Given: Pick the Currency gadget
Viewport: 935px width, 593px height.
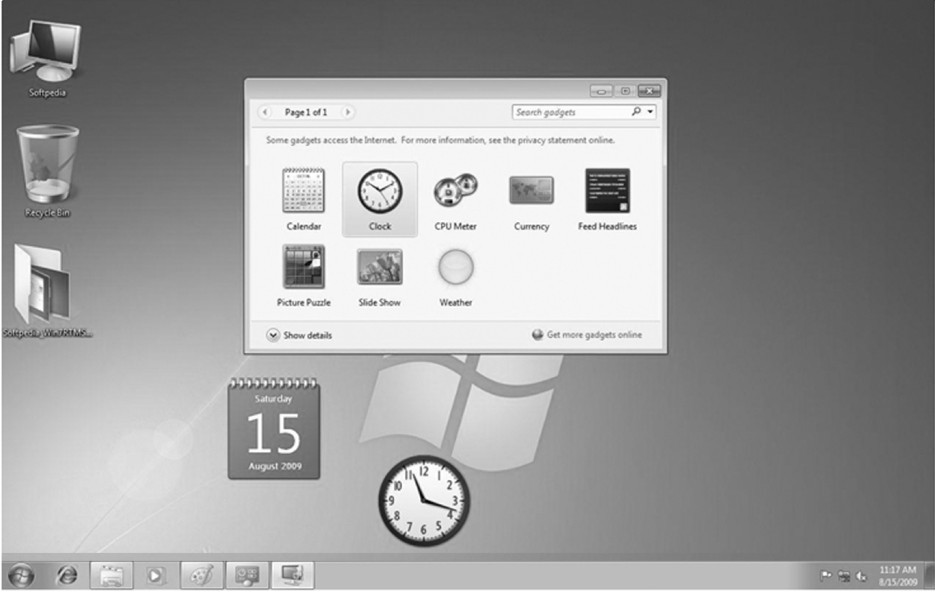Looking at the screenshot, I should click(x=531, y=200).
